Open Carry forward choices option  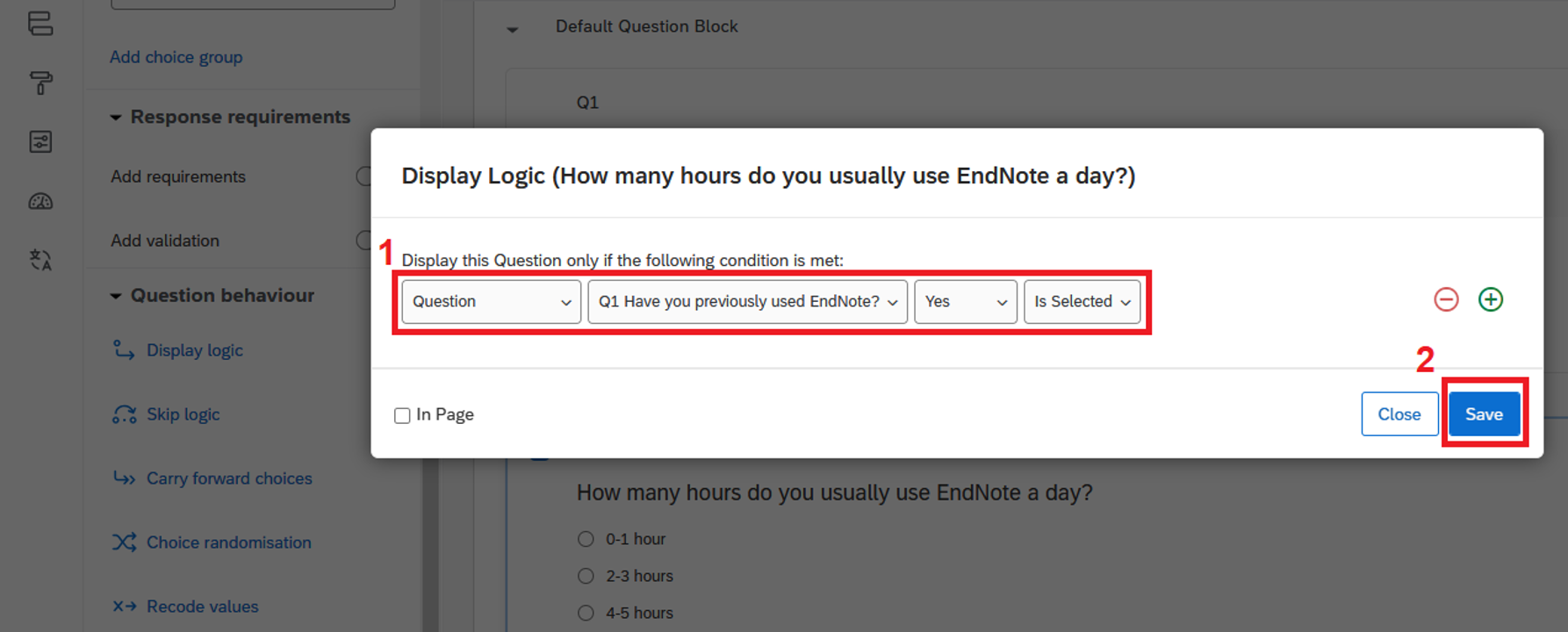point(228,478)
